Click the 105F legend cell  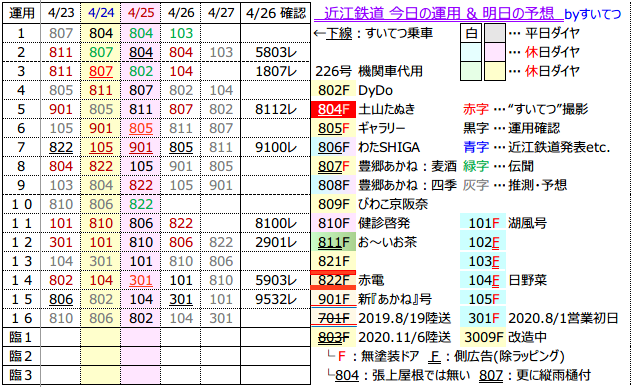483,299
